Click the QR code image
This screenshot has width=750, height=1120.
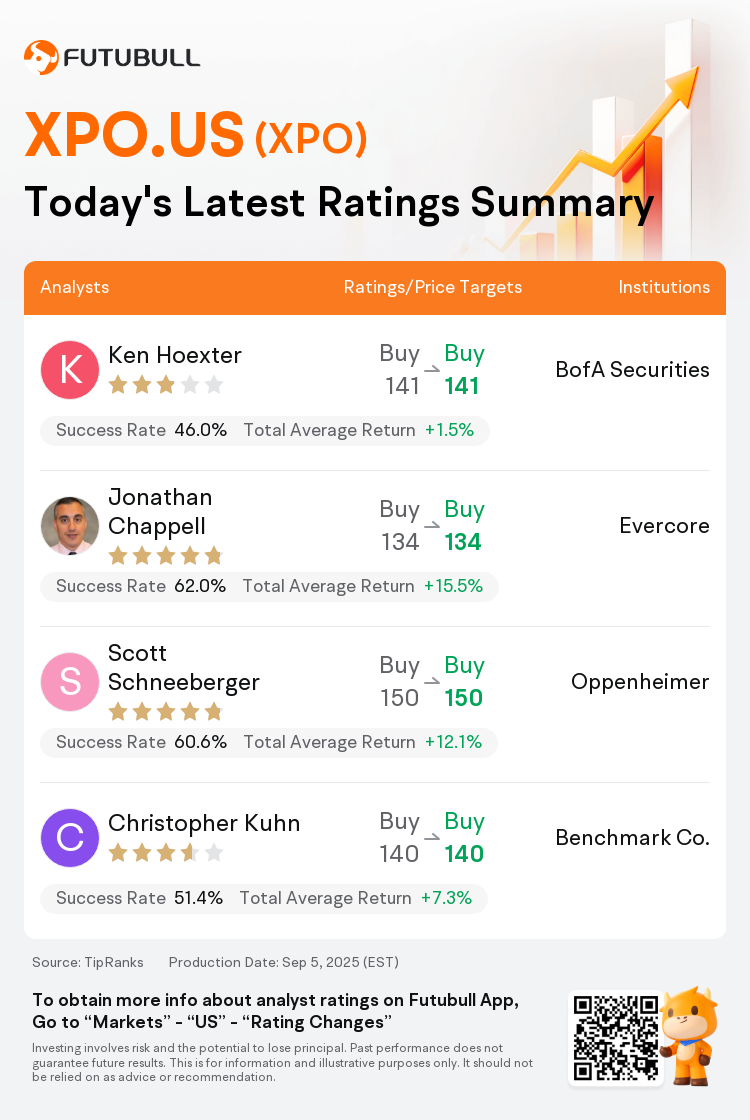point(616,1038)
